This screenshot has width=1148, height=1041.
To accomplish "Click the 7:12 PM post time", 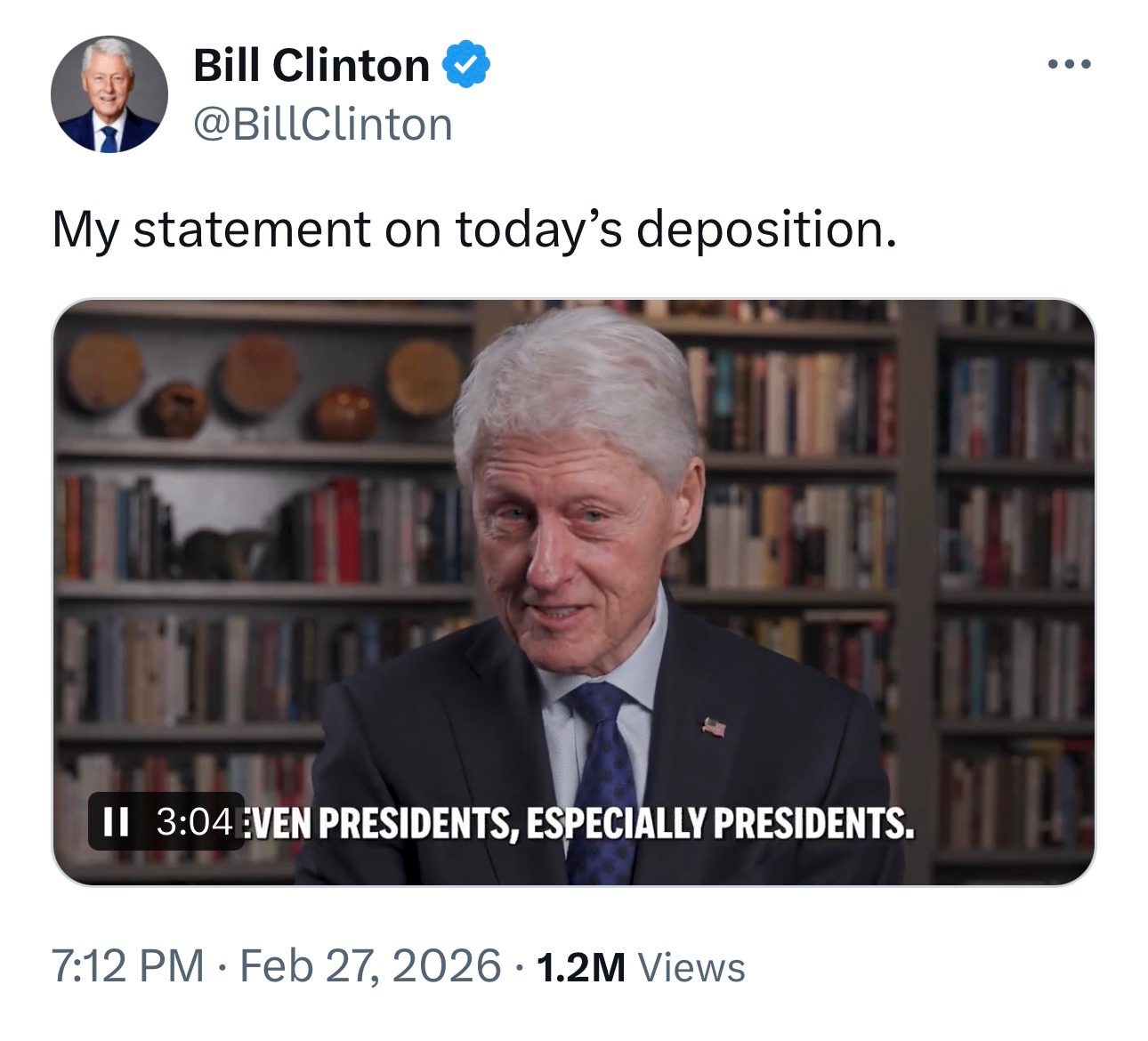I will pyautogui.click(x=127, y=966).
